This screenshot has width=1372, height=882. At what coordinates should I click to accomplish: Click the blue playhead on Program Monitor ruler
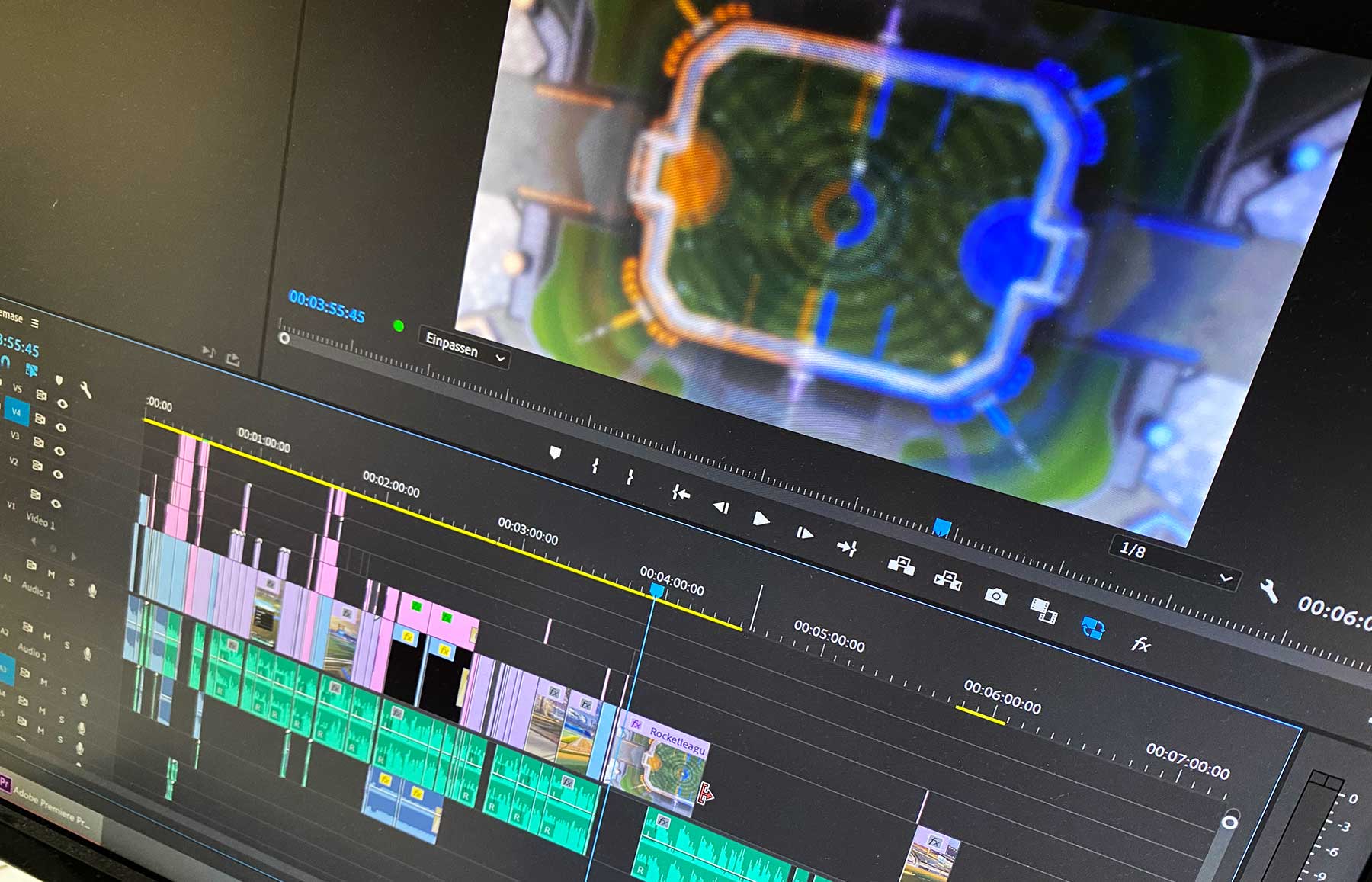[942, 528]
